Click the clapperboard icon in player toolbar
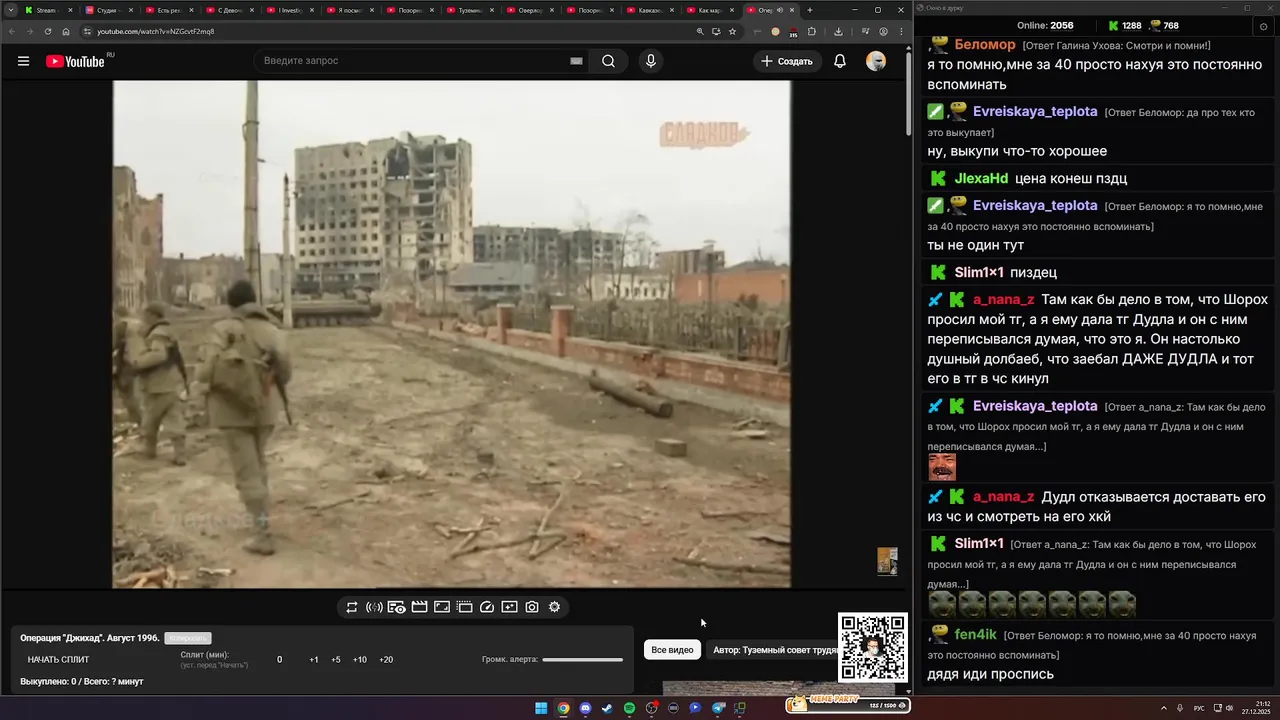The height and width of the screenshot is (720, 1280). point(419,607)
